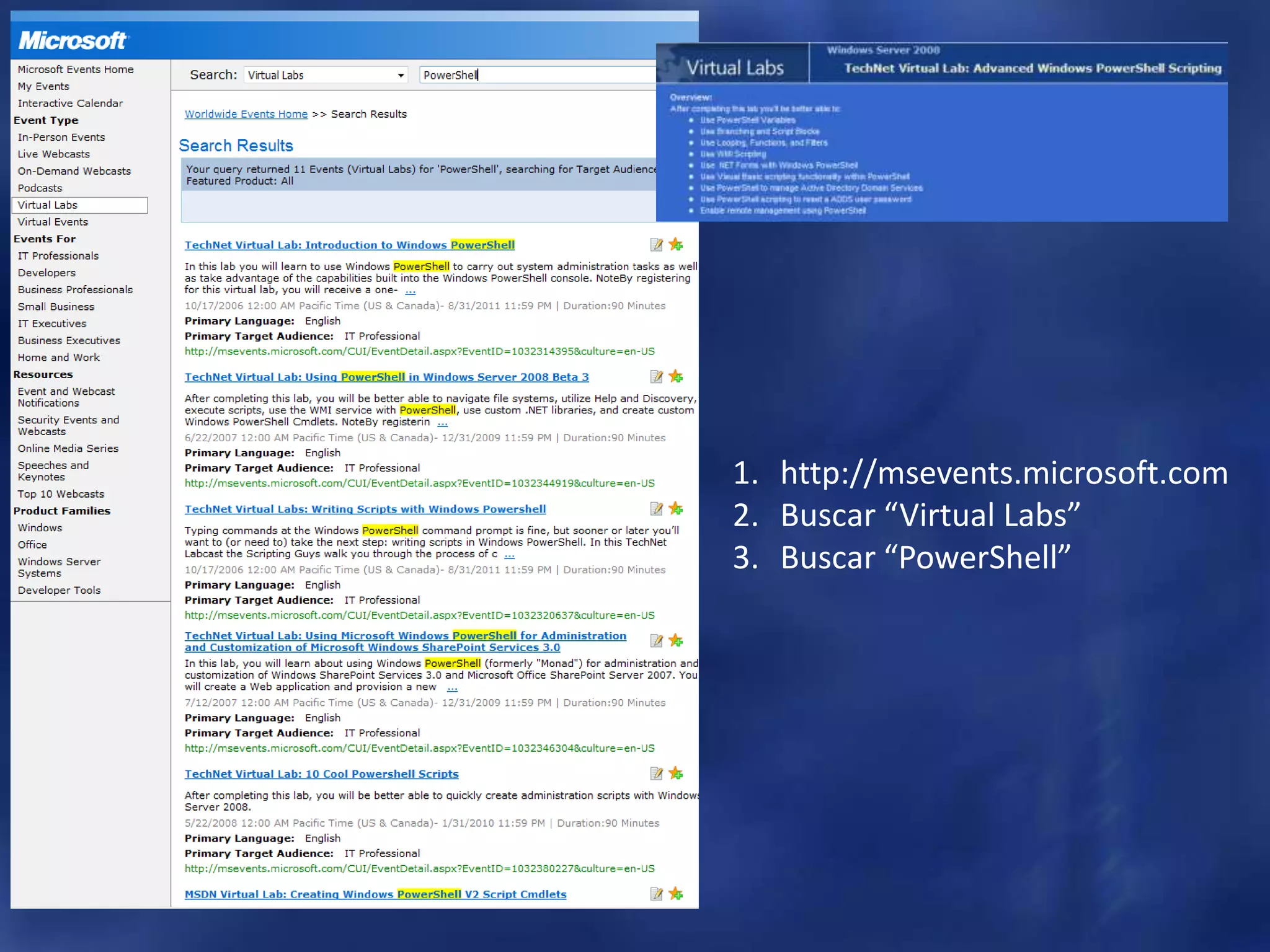Click the note icon for SharePoint Services 3.0 lab
This screenshot has height=952, width=1270.
click(657, 641)
